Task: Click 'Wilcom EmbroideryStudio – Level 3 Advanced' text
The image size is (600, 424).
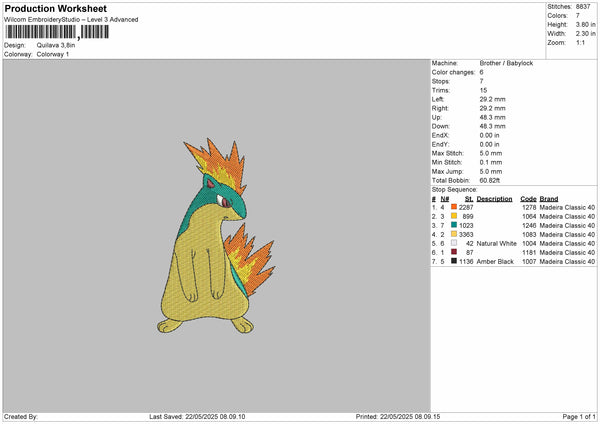Action: tap(71, 20)
